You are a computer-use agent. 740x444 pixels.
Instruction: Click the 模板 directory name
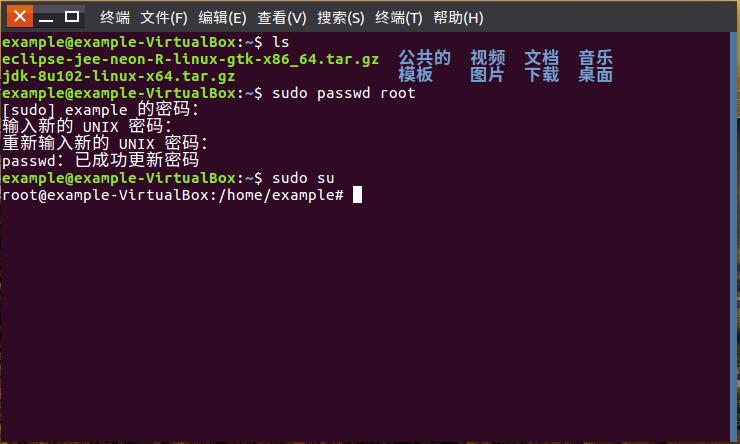tap(416, 76)
